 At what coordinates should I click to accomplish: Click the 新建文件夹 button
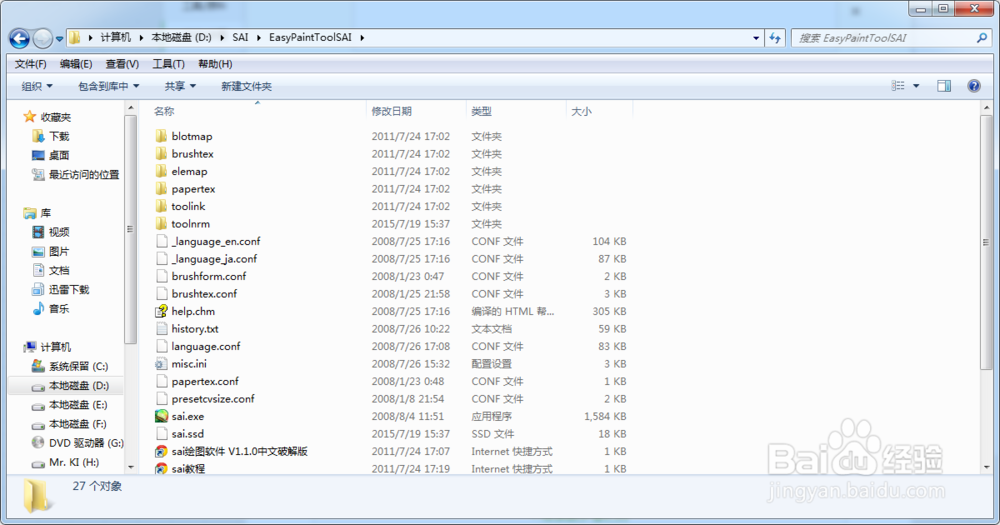click(x=246, y=86)
